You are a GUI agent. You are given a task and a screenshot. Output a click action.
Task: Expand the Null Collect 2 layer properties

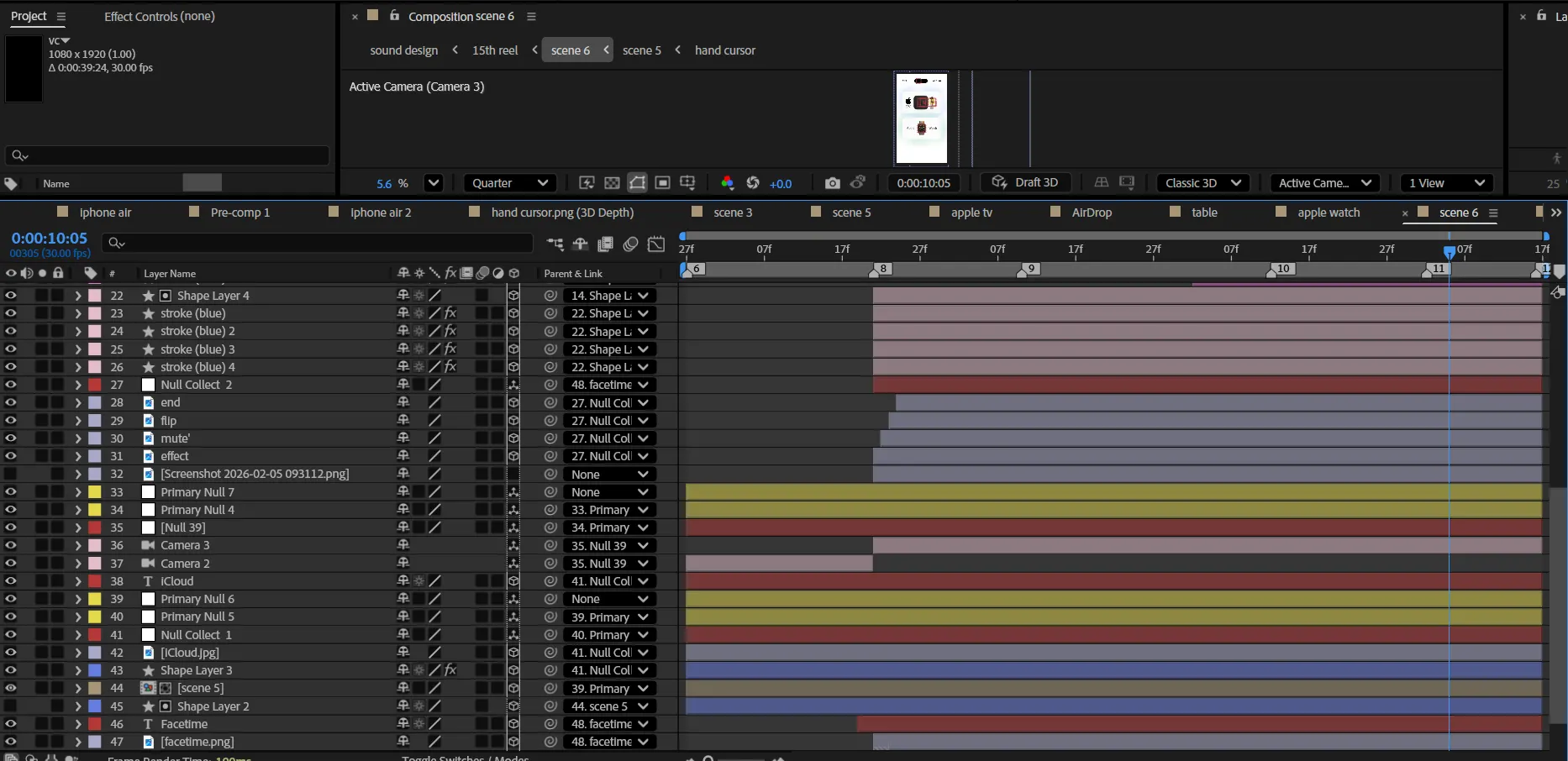[77, 385]
